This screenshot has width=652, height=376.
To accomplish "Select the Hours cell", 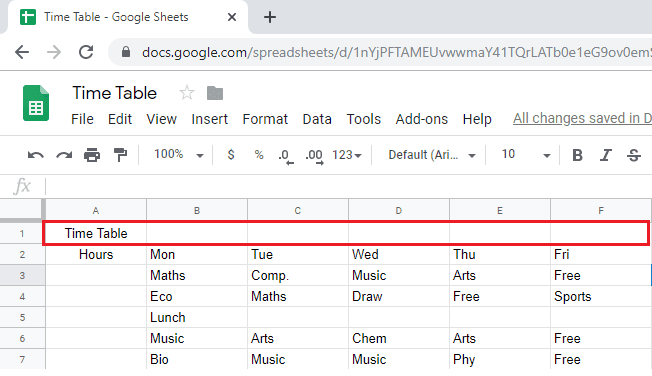I will click(x=96, y=255).
